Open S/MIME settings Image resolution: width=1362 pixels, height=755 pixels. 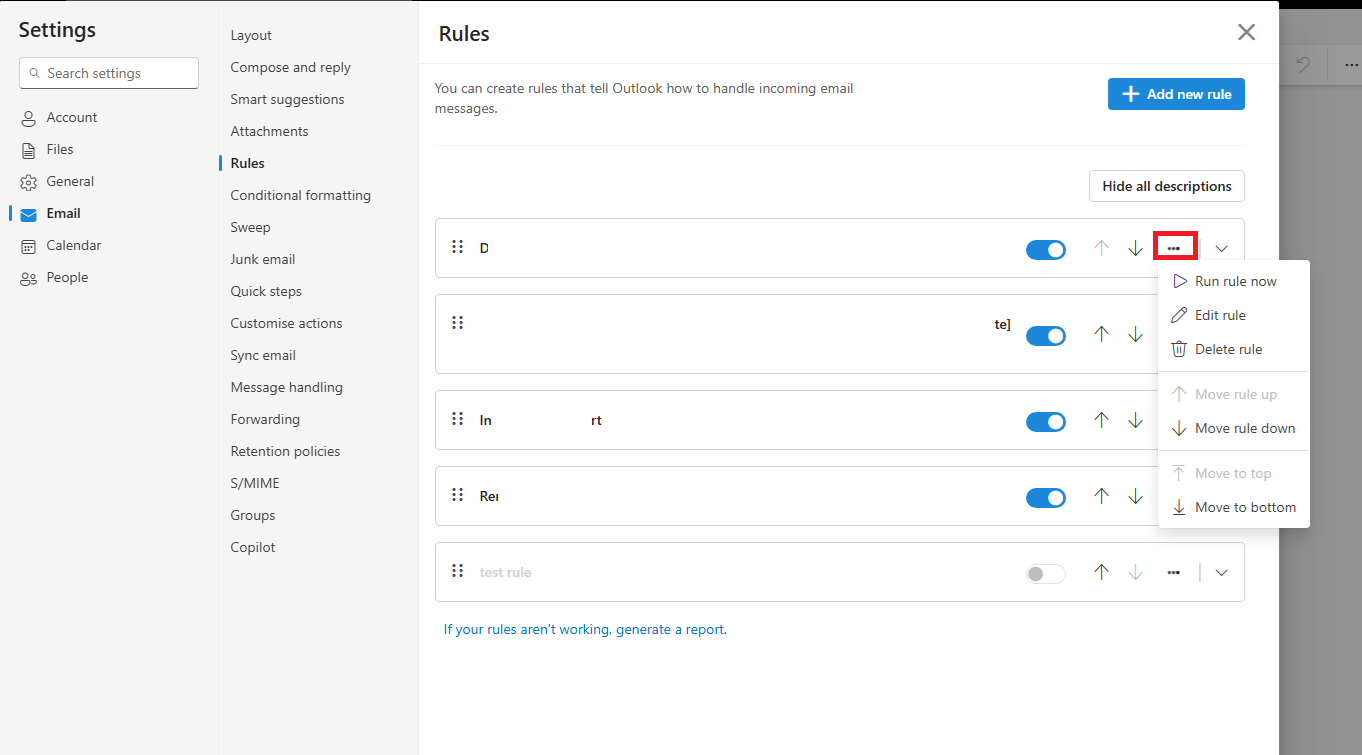point(255,483)
